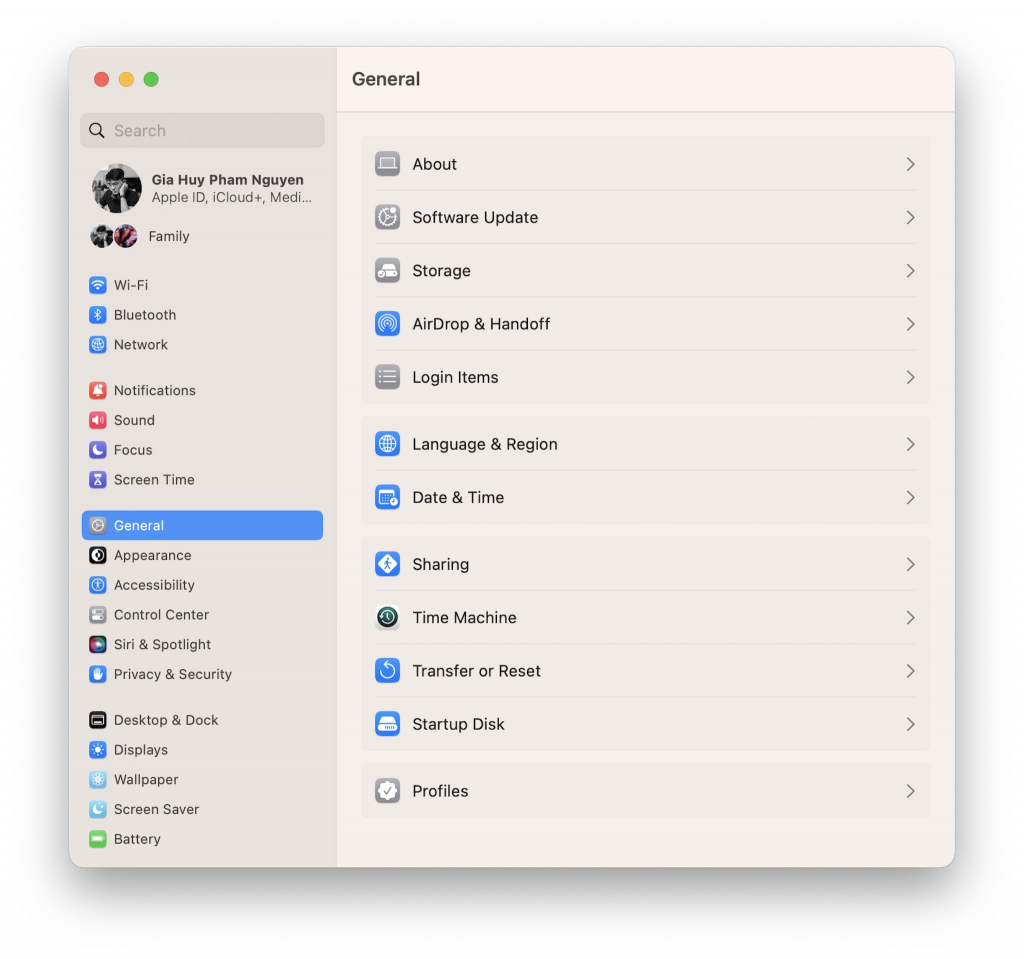Select the Focus moon icon
The width and height of the screenshot is (1024, 959).
pyautogui.click(x=98, y=449)
